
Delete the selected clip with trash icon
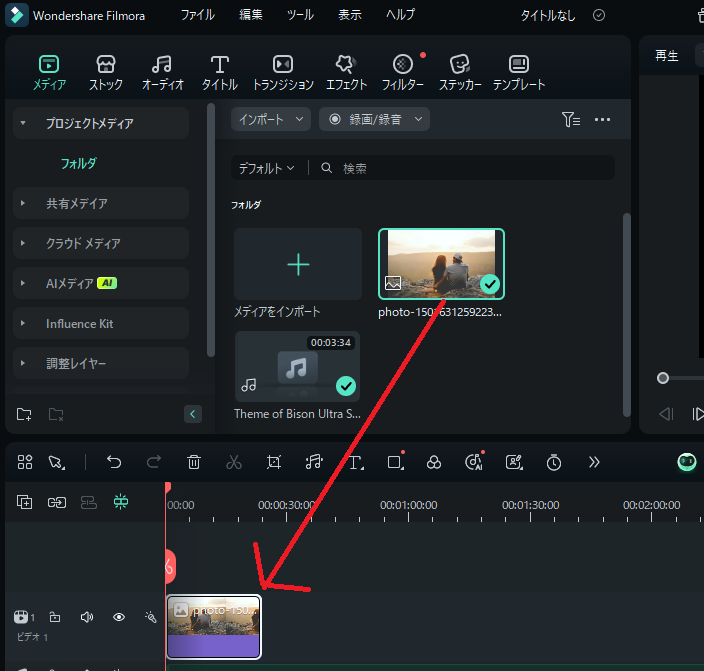coord(194,462)
